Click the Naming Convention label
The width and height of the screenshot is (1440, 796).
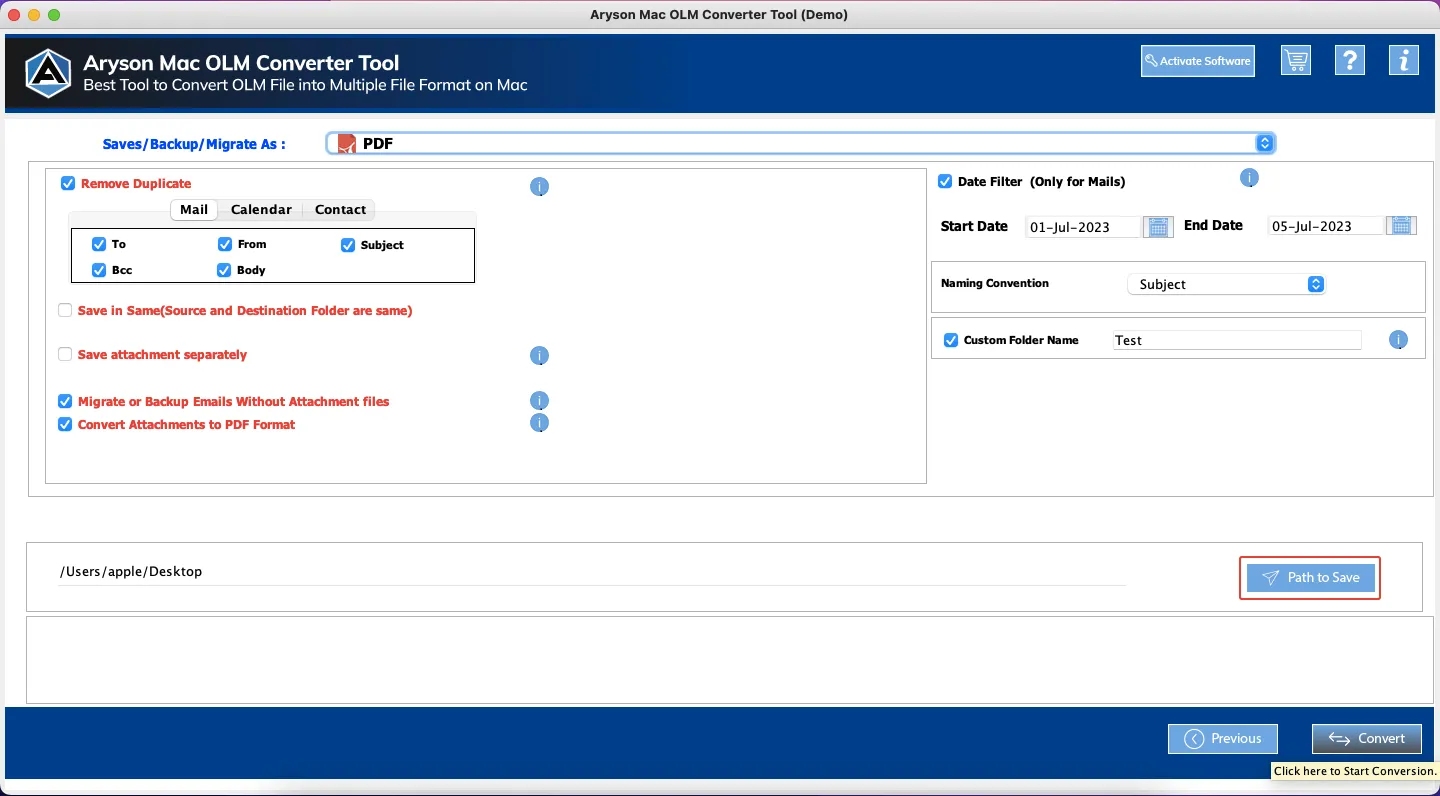(995, 283)
